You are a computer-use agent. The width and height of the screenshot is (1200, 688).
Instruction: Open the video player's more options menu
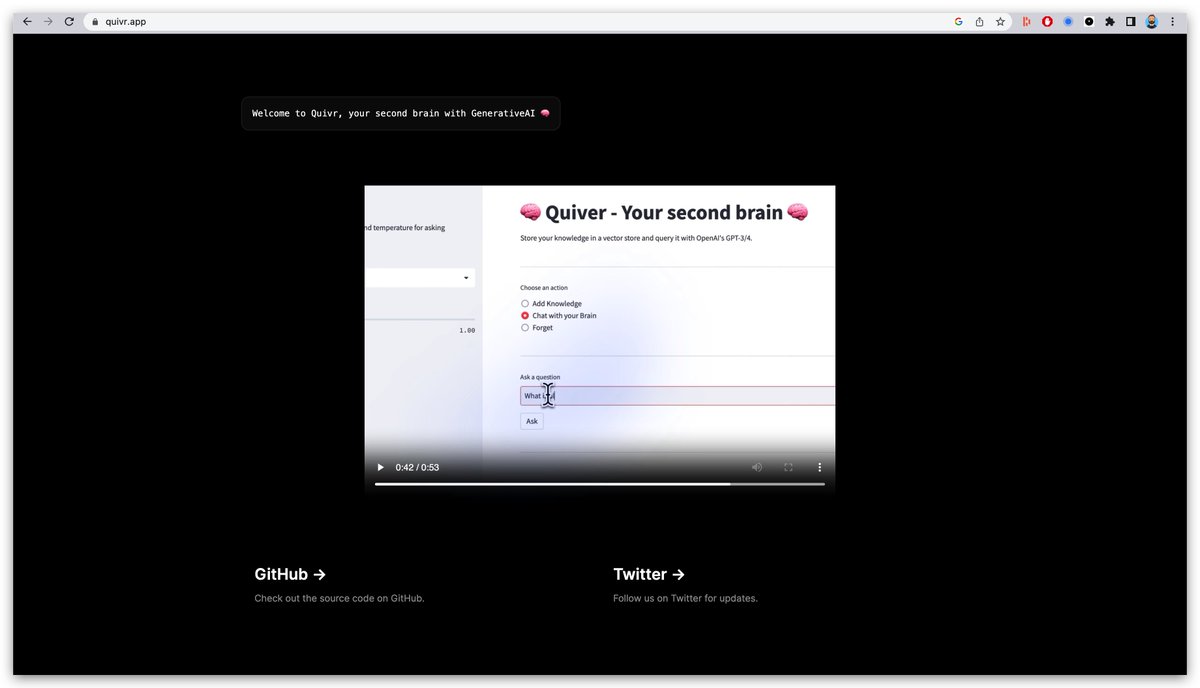[820, 467]
